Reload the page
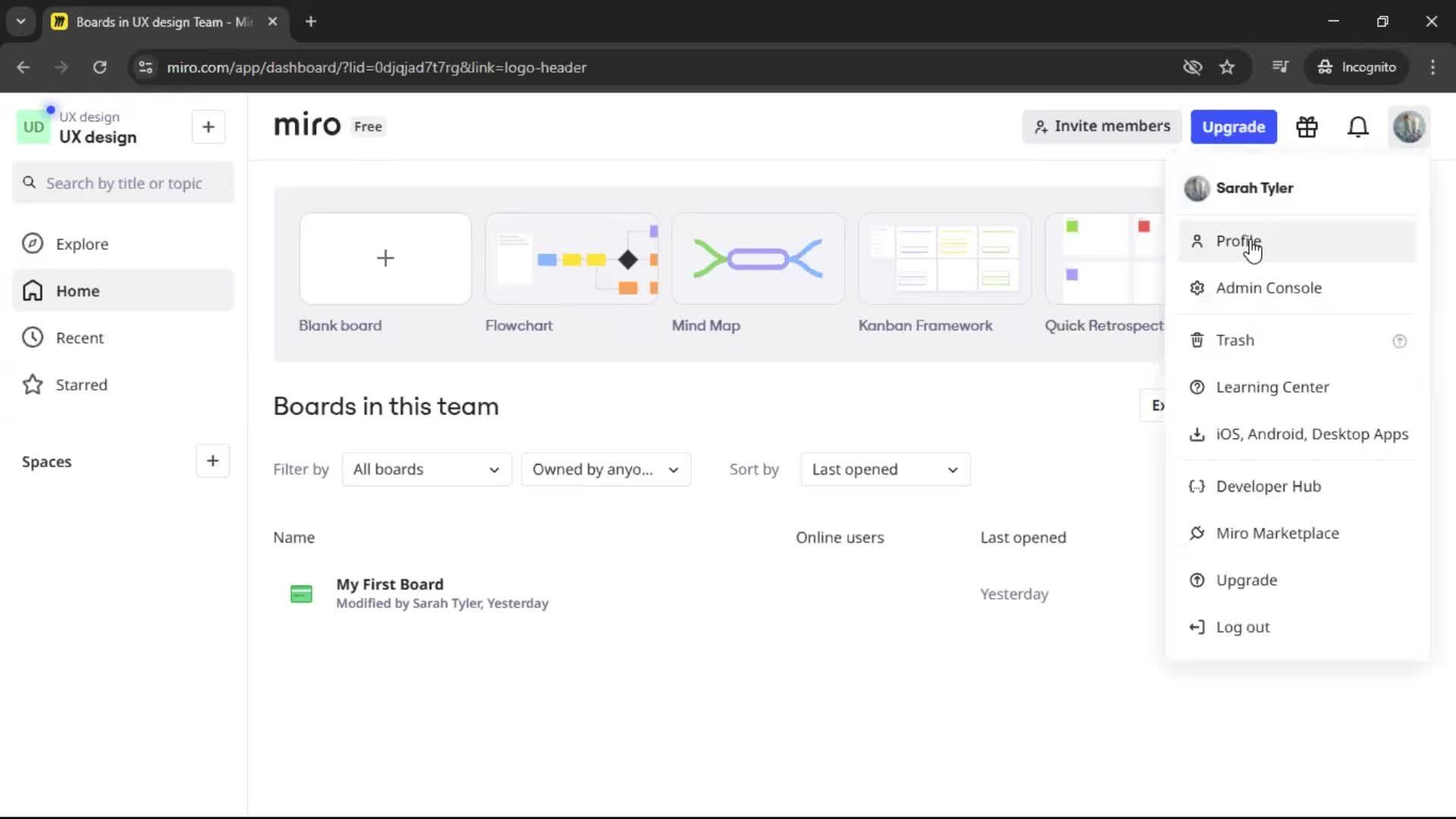Screen dimensions: 1456x819 99,67
